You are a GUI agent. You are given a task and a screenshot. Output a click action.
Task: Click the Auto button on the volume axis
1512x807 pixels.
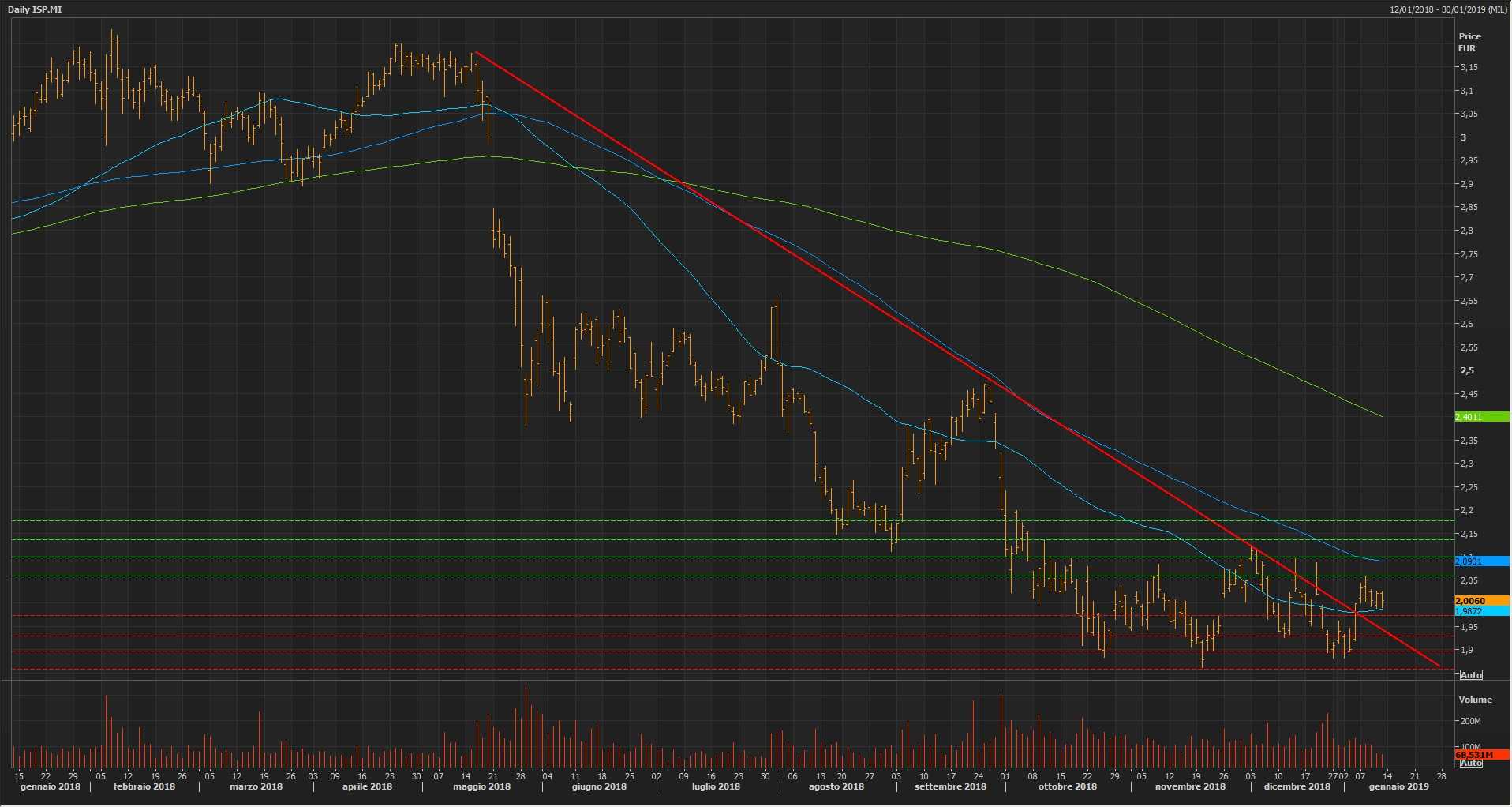1471,763
